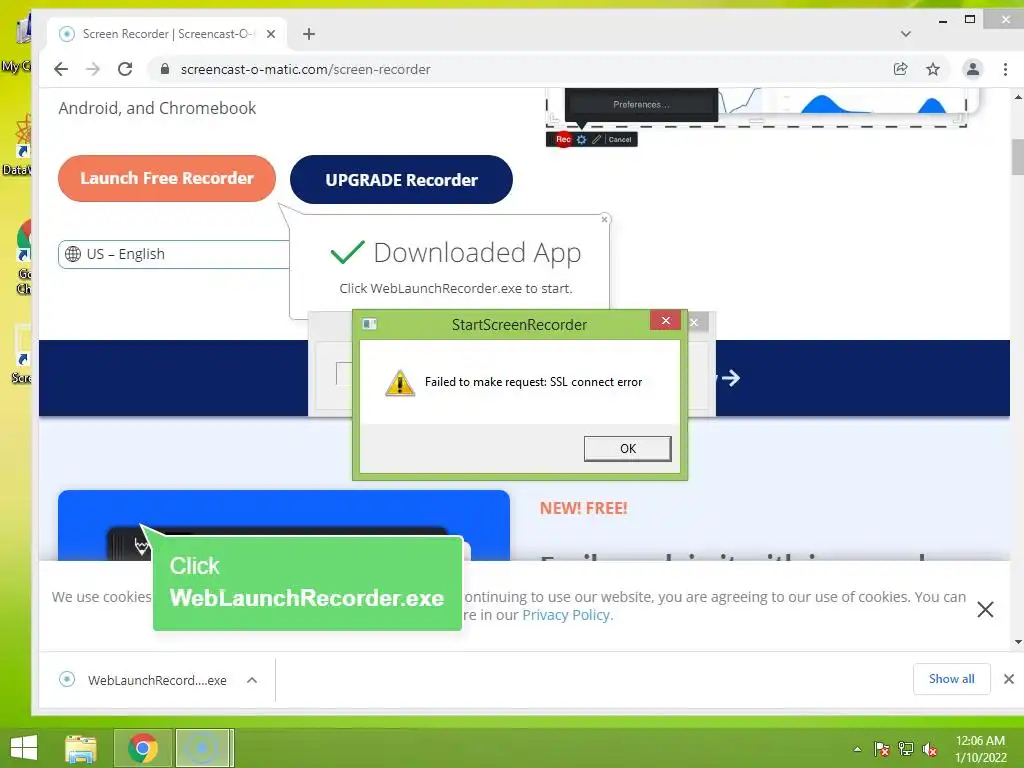Open the clock showing 12:06 AM
The width and height of the screenshot is (1024, 768).
(980, 749)
